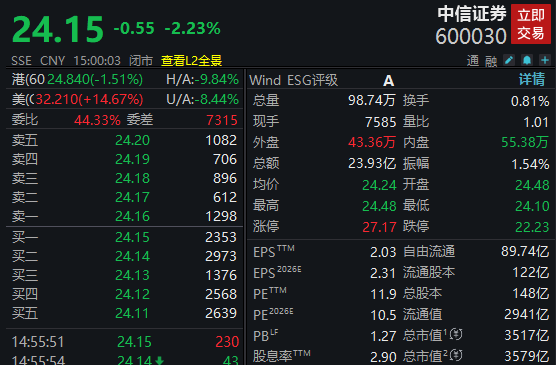The height and width of the screenshot is (365, 556).
Task: Click the yuan icon beside 总市值1
Action: pyautogui.click(x=456, y=334)
